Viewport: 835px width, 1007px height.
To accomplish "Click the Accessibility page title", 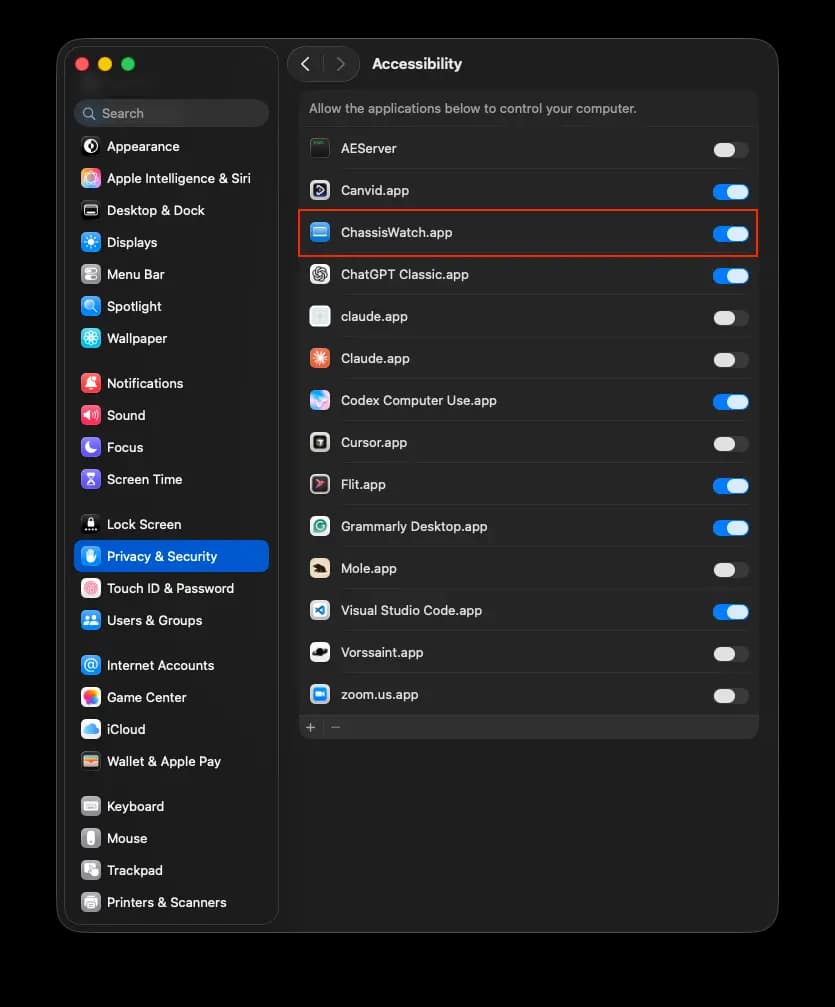I will tap(417, 64).
